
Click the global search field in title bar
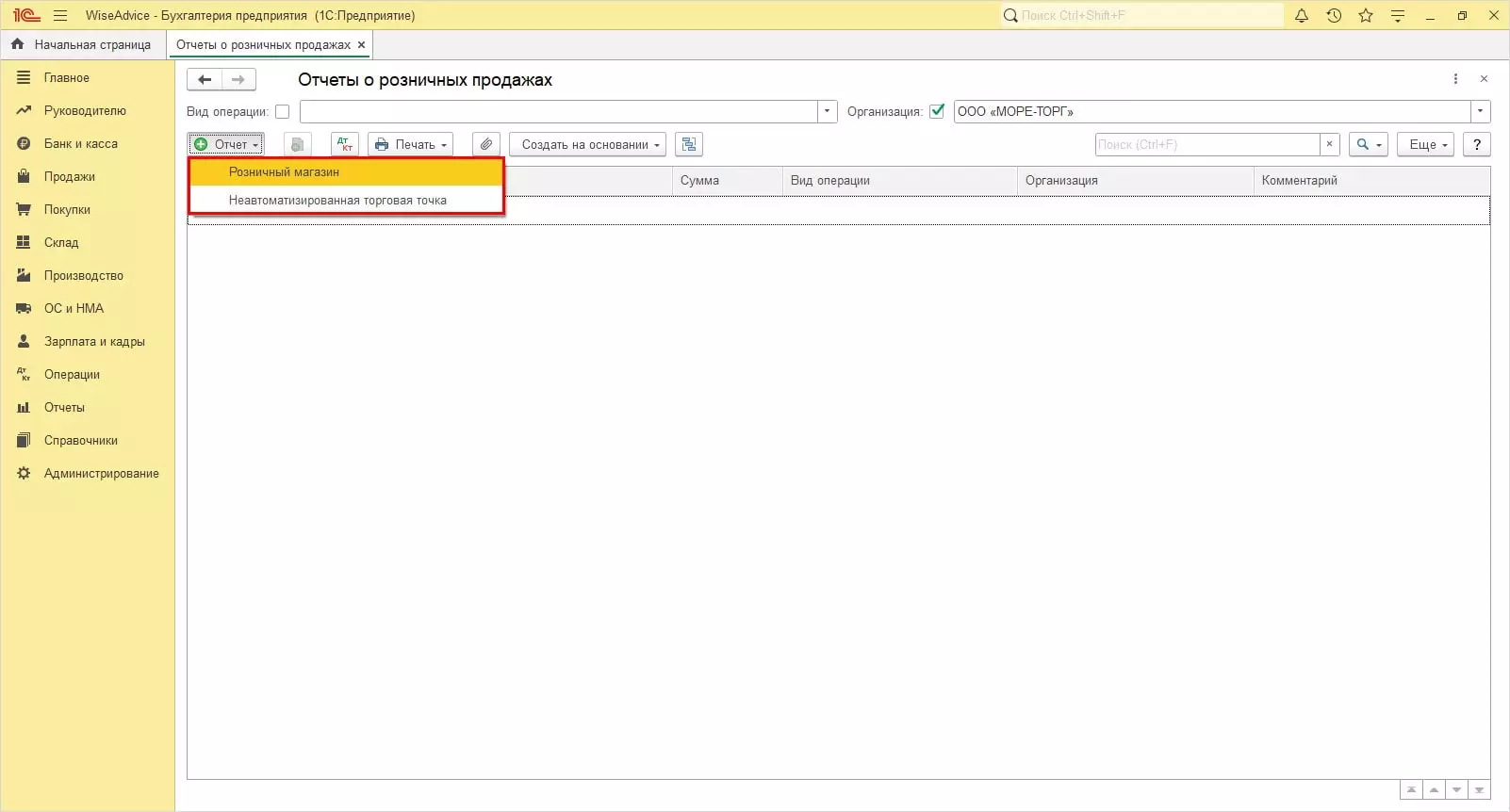(1141, 15)
